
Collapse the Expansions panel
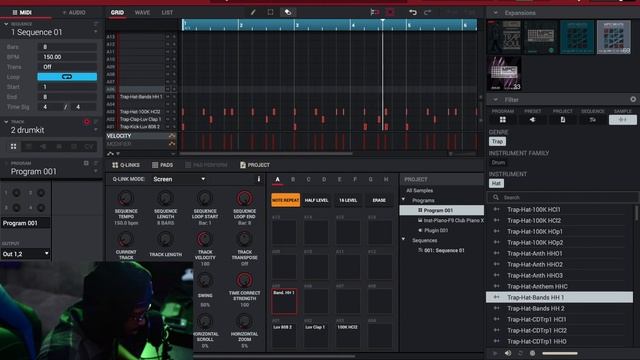tap(496, 13)
